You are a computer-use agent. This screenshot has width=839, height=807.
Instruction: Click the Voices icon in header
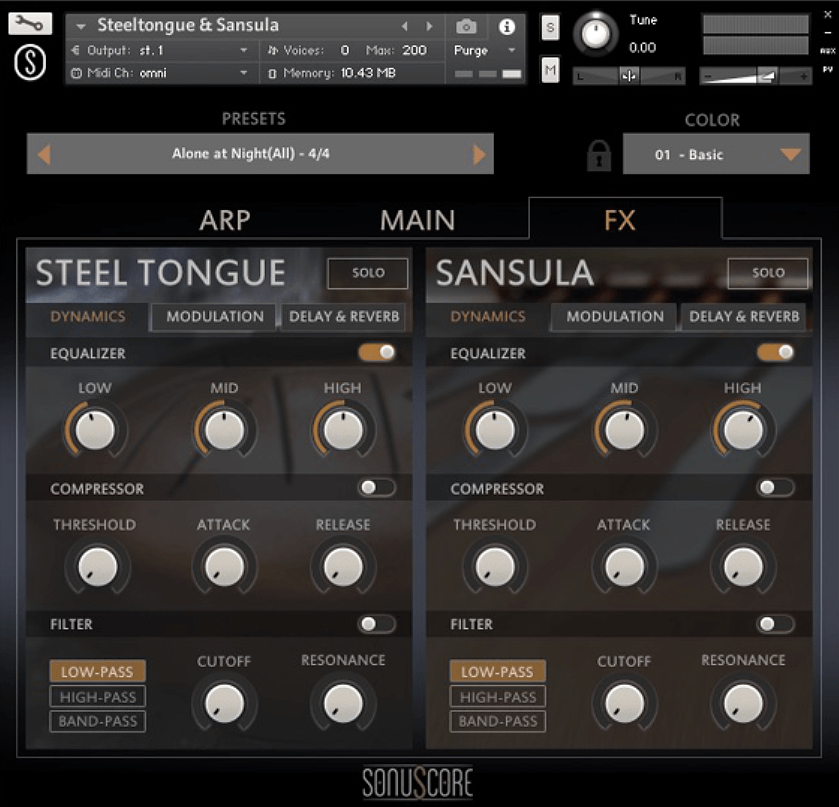273,50
